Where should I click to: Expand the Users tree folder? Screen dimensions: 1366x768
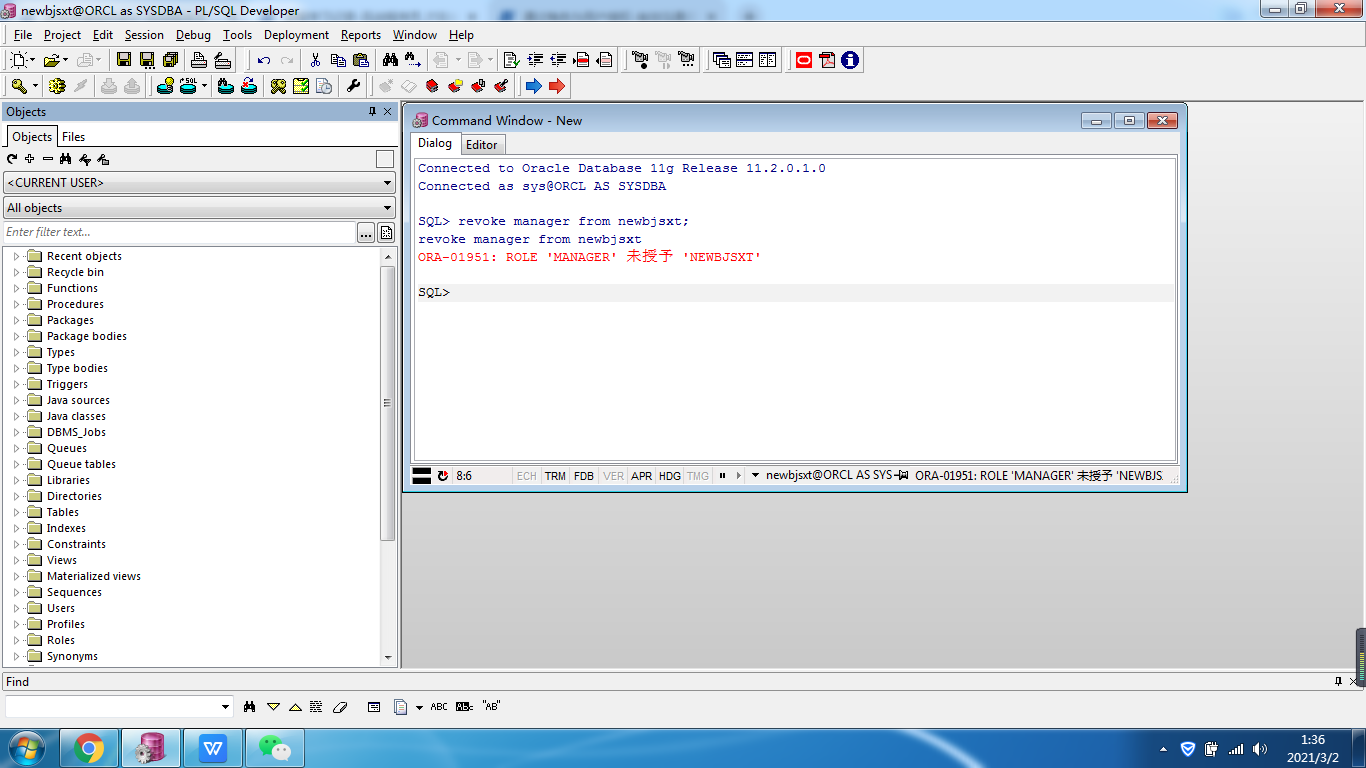[16, 608]
